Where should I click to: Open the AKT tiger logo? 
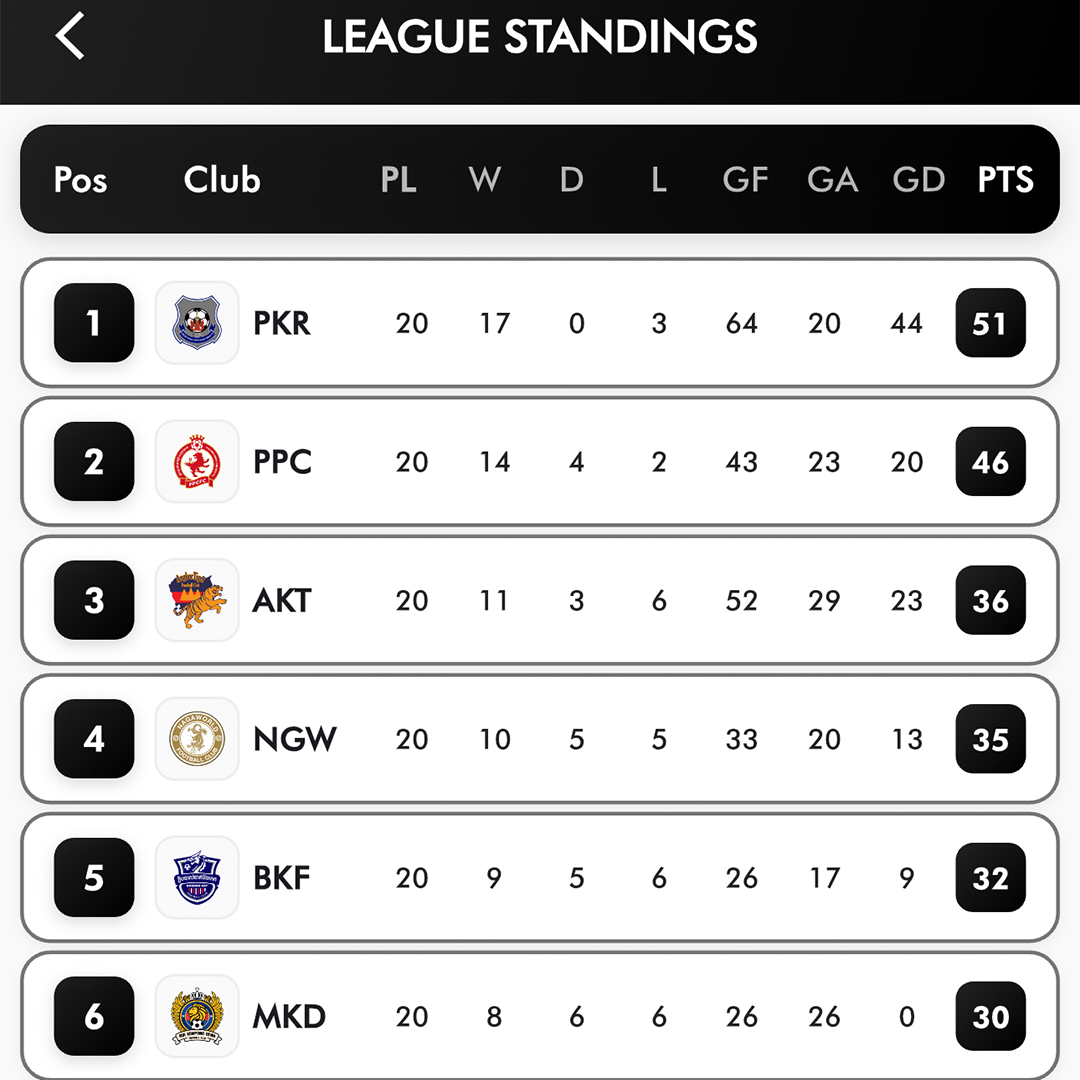point(197,600)
